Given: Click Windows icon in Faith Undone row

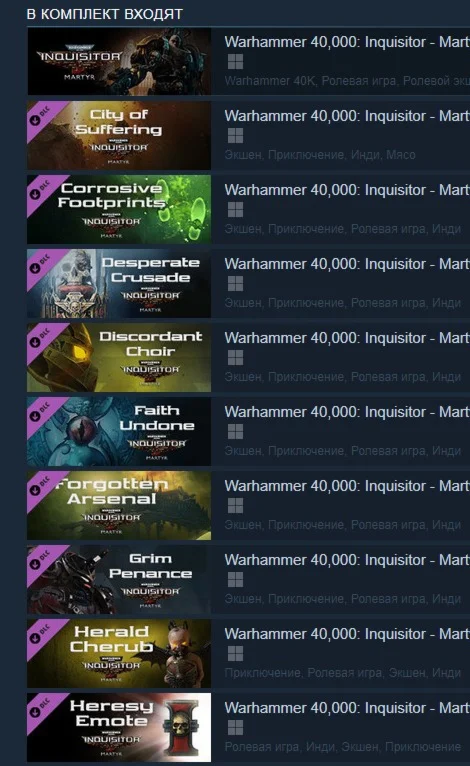Looking at the screenshot, I should [235, 432].
